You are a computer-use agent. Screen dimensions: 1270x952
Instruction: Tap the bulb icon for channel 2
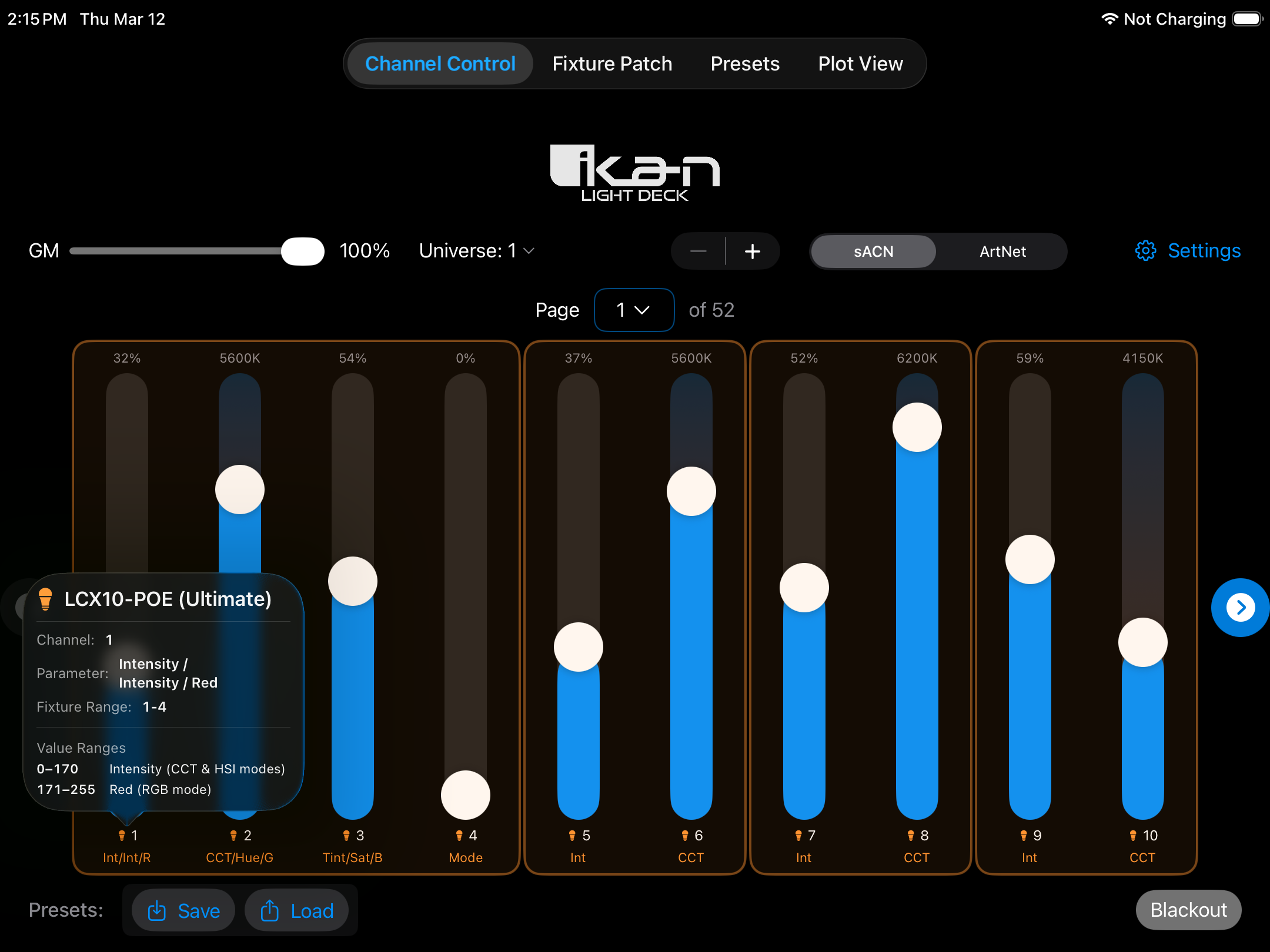point(234,835)
